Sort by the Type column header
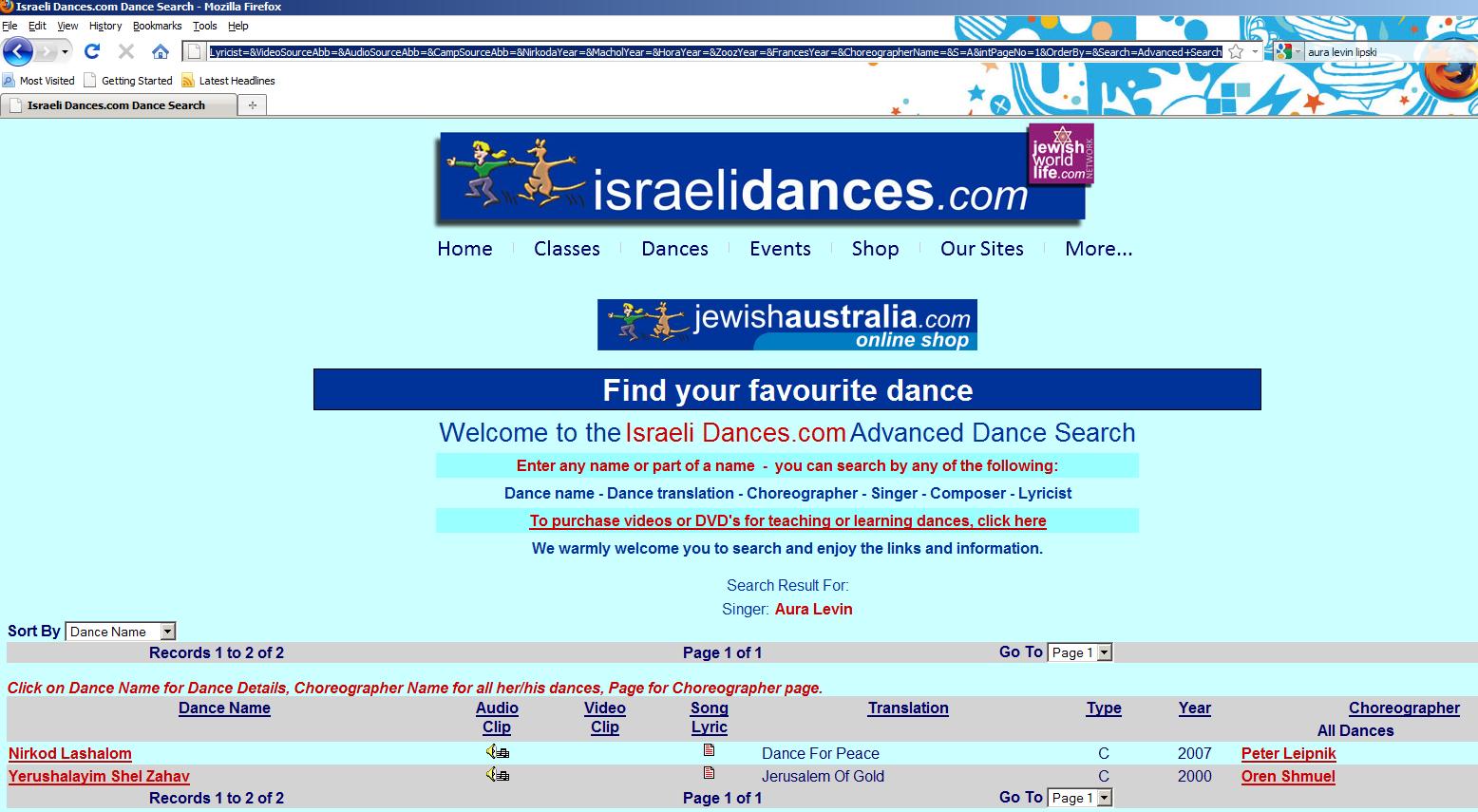This screenshot has width=1478, height=812. coord(1104,708)
